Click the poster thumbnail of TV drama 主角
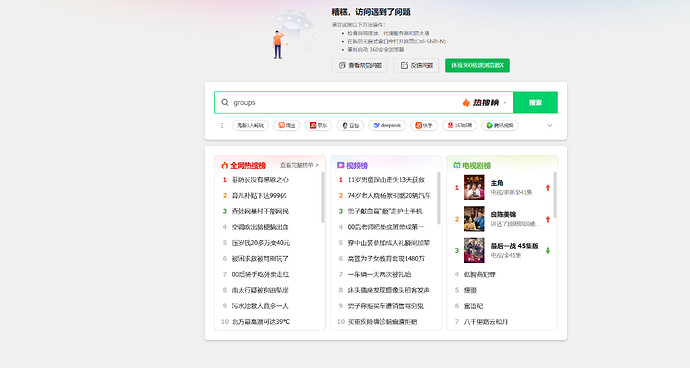This screenshot has width=690, height=368. [474, 188]
